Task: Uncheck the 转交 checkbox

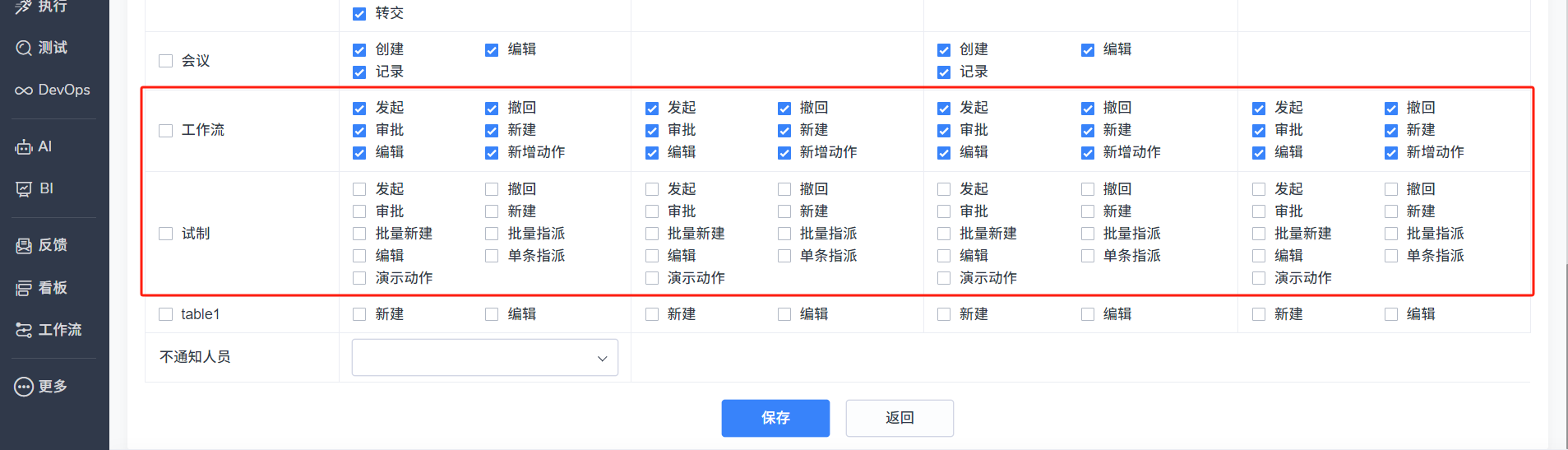Action: coord(359,14)
